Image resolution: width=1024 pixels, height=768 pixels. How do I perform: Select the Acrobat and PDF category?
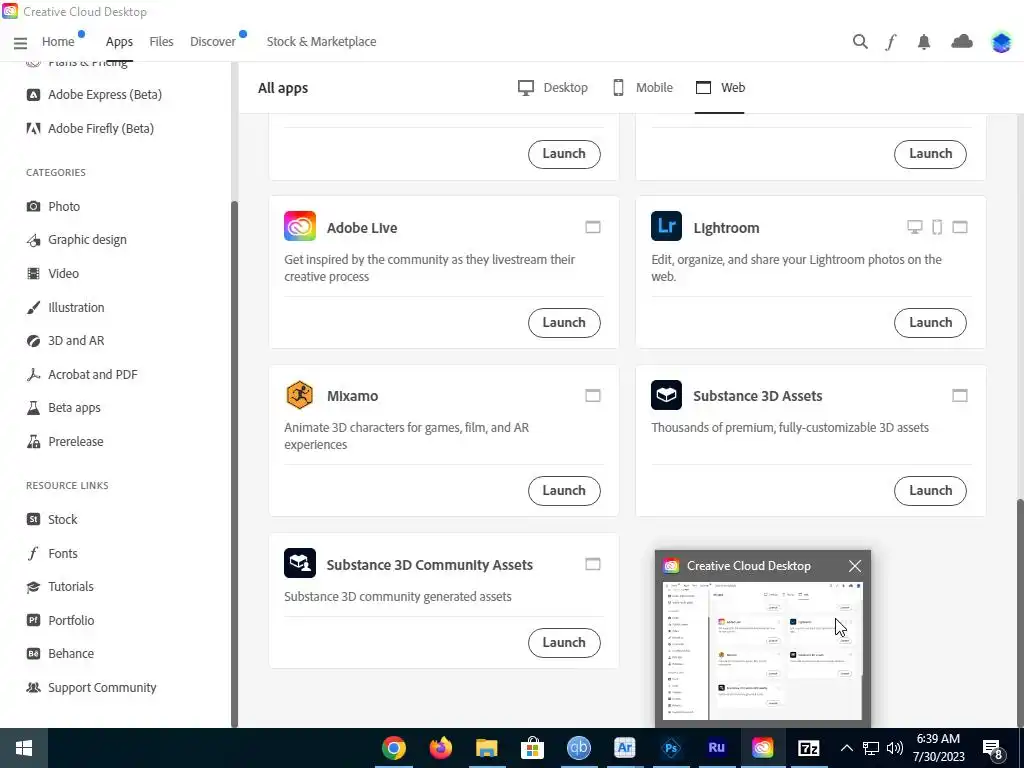tap(82, 374)
